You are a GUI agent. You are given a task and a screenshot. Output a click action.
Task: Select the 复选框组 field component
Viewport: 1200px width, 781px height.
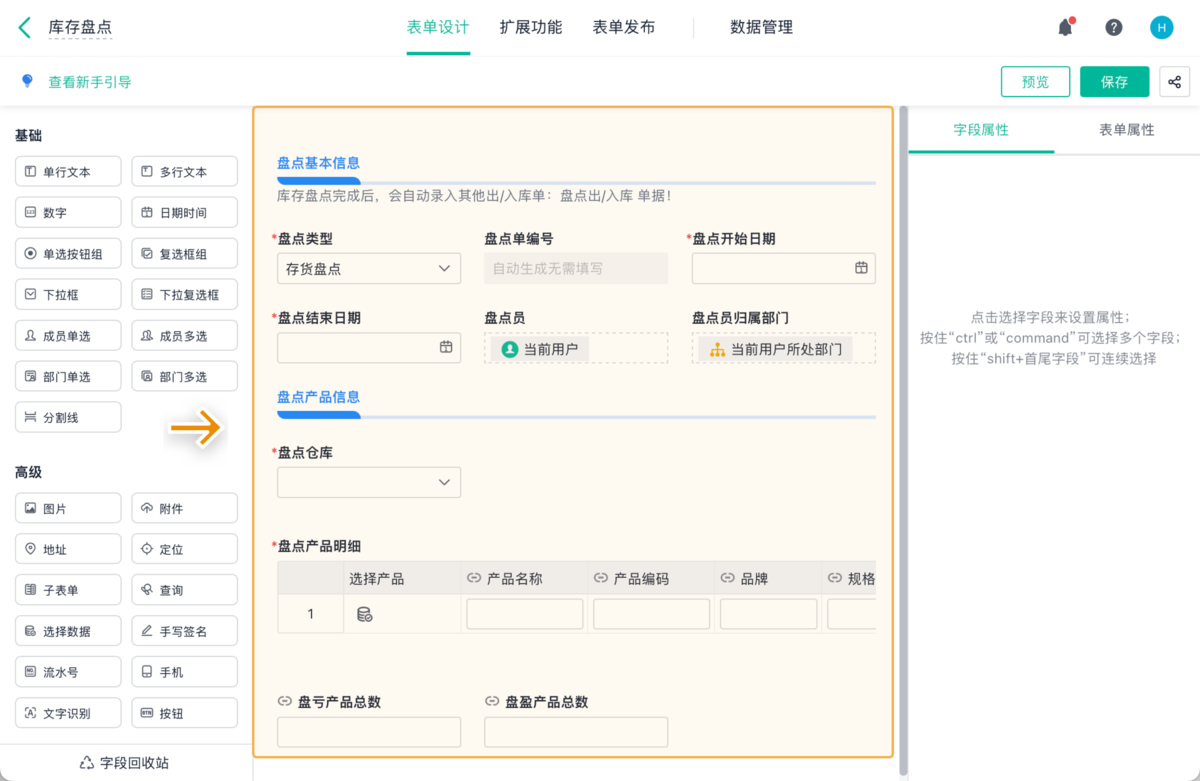[x=184, y=254]
